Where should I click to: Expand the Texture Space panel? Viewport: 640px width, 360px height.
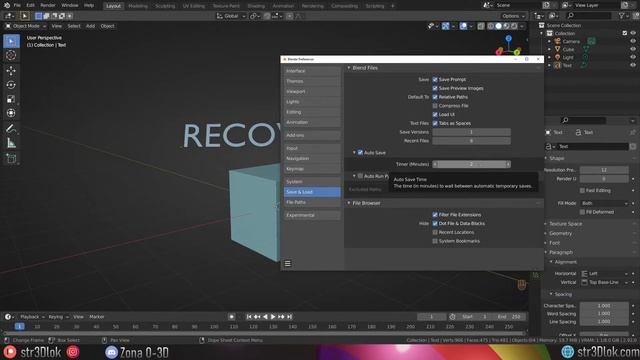(x=565, y=224)
